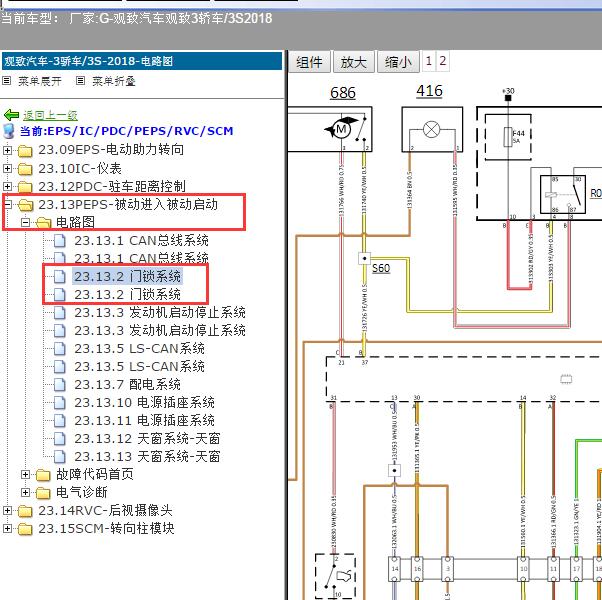The width and height of the screenshot is (602, 600).
Task: Click the switch symbol at diagram bottom left
Action: tap(335, 575)
